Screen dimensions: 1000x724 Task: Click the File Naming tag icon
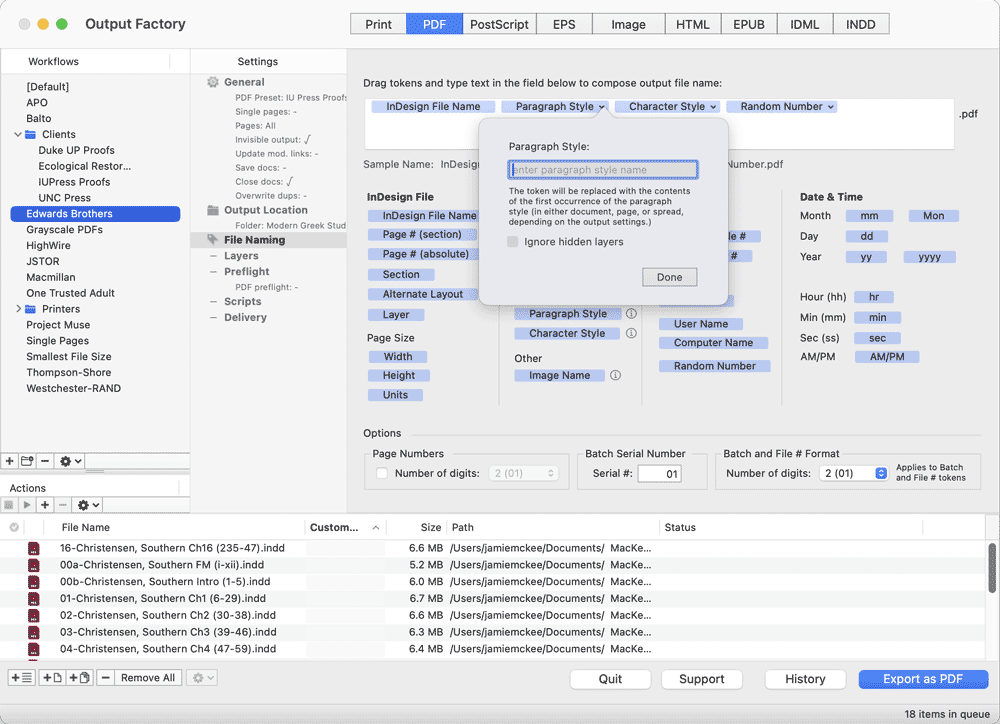pos(213,239)
